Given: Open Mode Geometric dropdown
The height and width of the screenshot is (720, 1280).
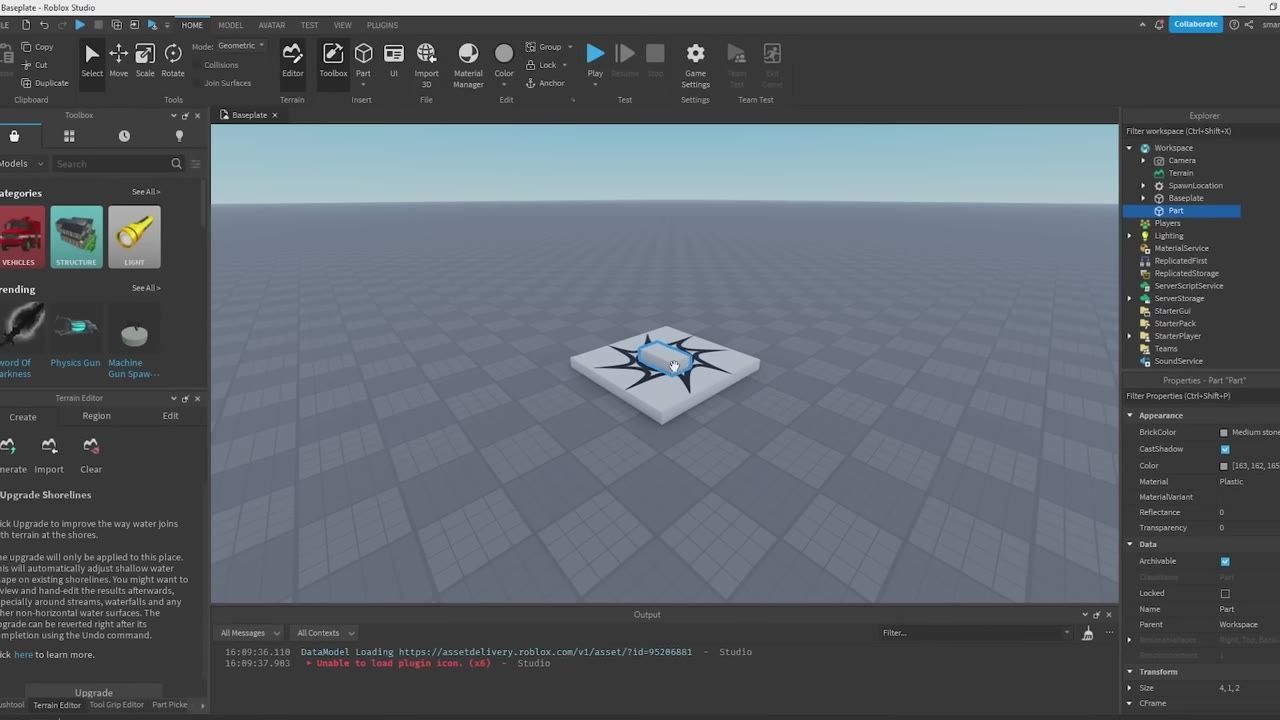Looking at the screenshot, I should (x=241, y=46).
